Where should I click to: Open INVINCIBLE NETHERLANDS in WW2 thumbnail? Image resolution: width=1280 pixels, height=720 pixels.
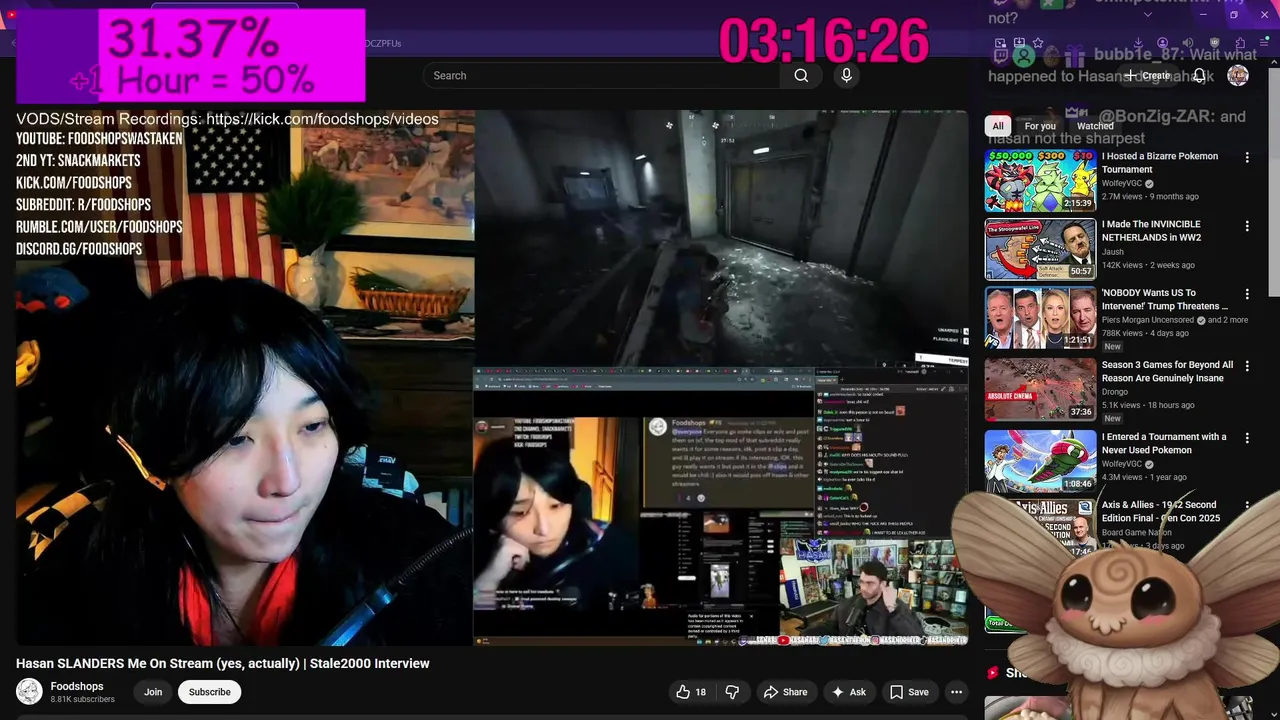coord(1040,249)
